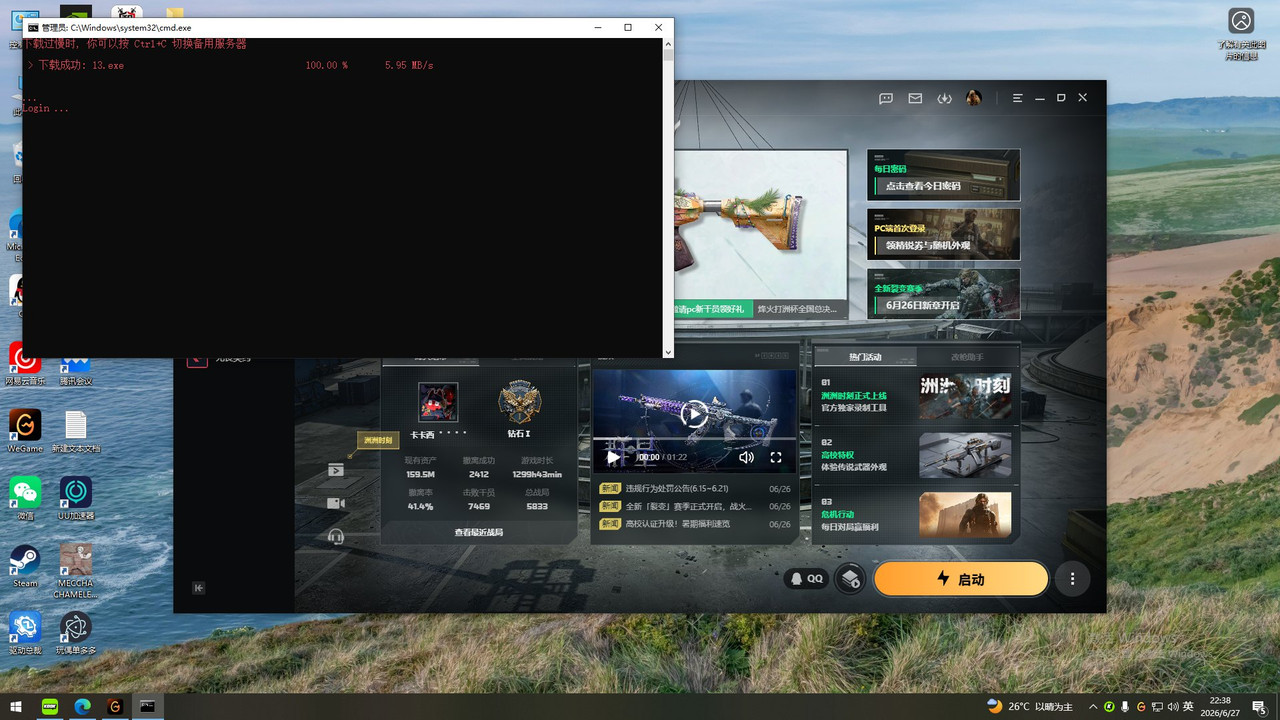The width and height of the screenshot is (1280, 720).
Task: Click down arrow of cmd window scrollbar
Action: tap(667, 351)
